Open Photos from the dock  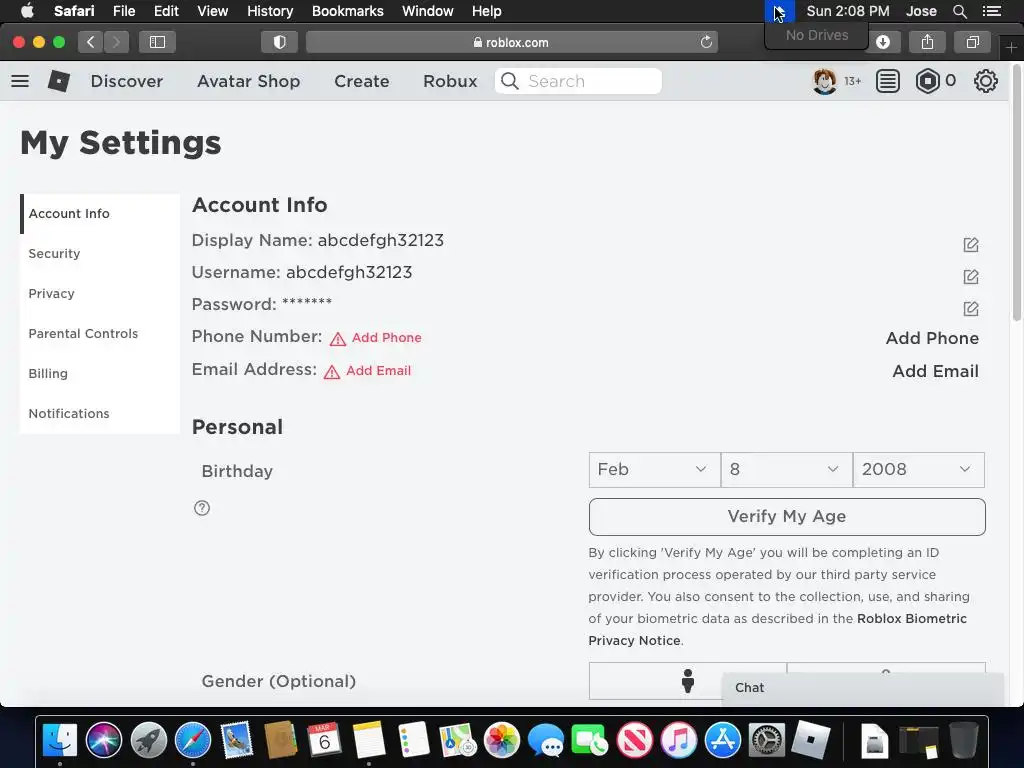tap(502, 740)
